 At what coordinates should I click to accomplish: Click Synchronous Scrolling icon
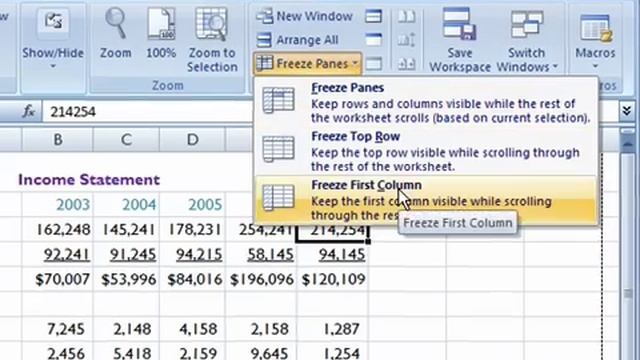(x=407, y=40)
